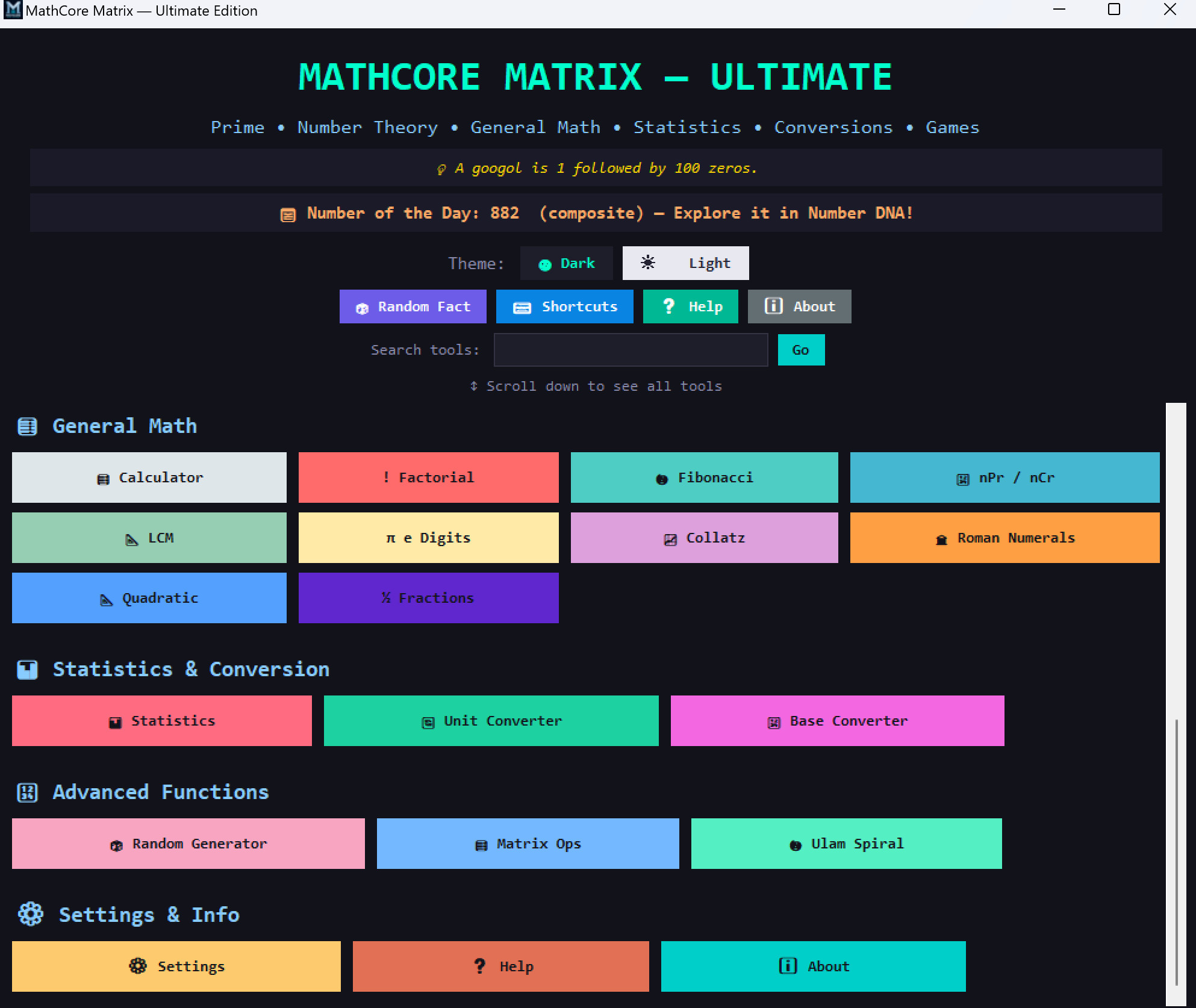
Task: Click the info icon on teal About tile
Action: (x=788, y=966)
